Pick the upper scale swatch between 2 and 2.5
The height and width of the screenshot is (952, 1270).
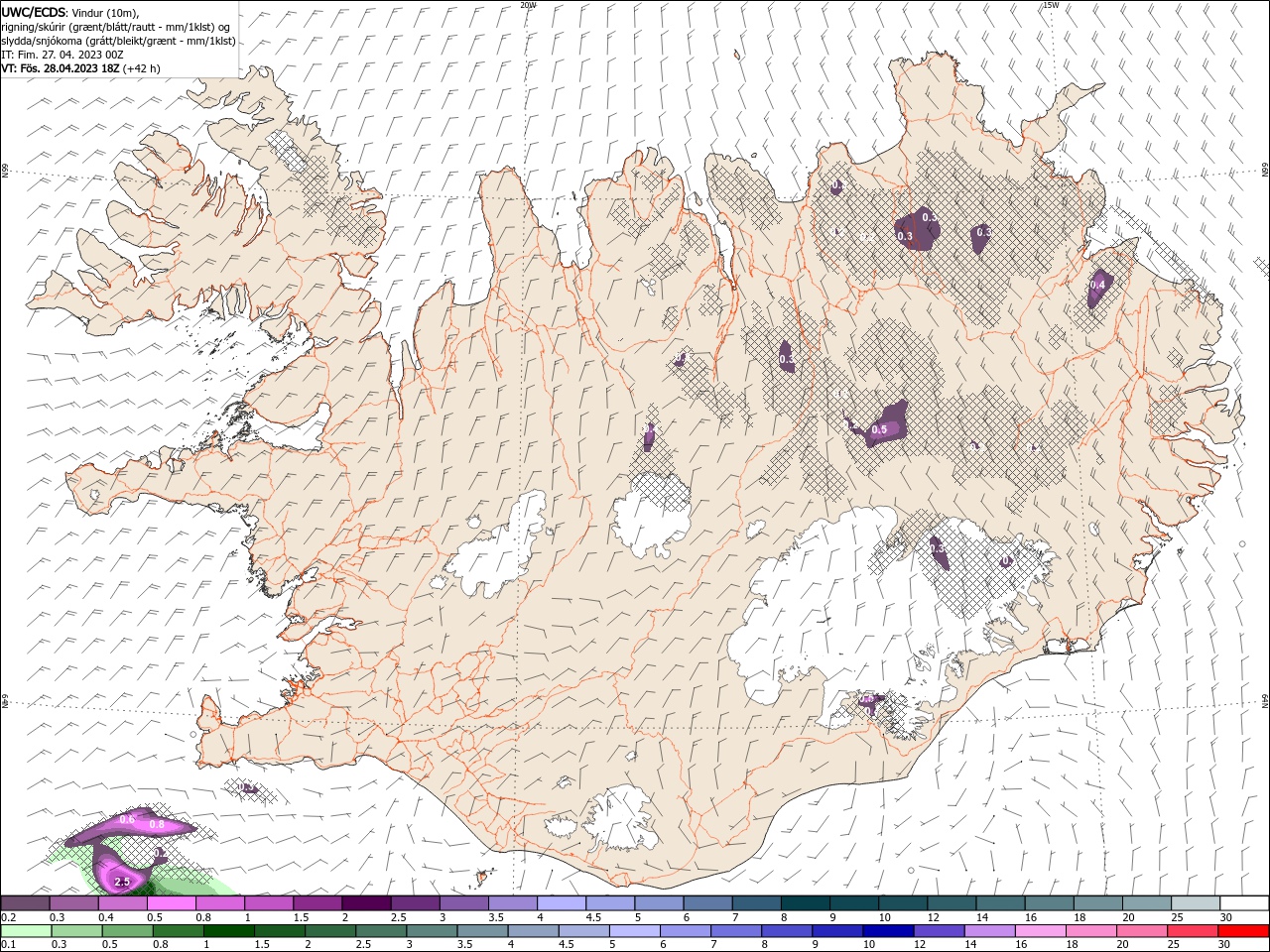[x=366, y=903]
